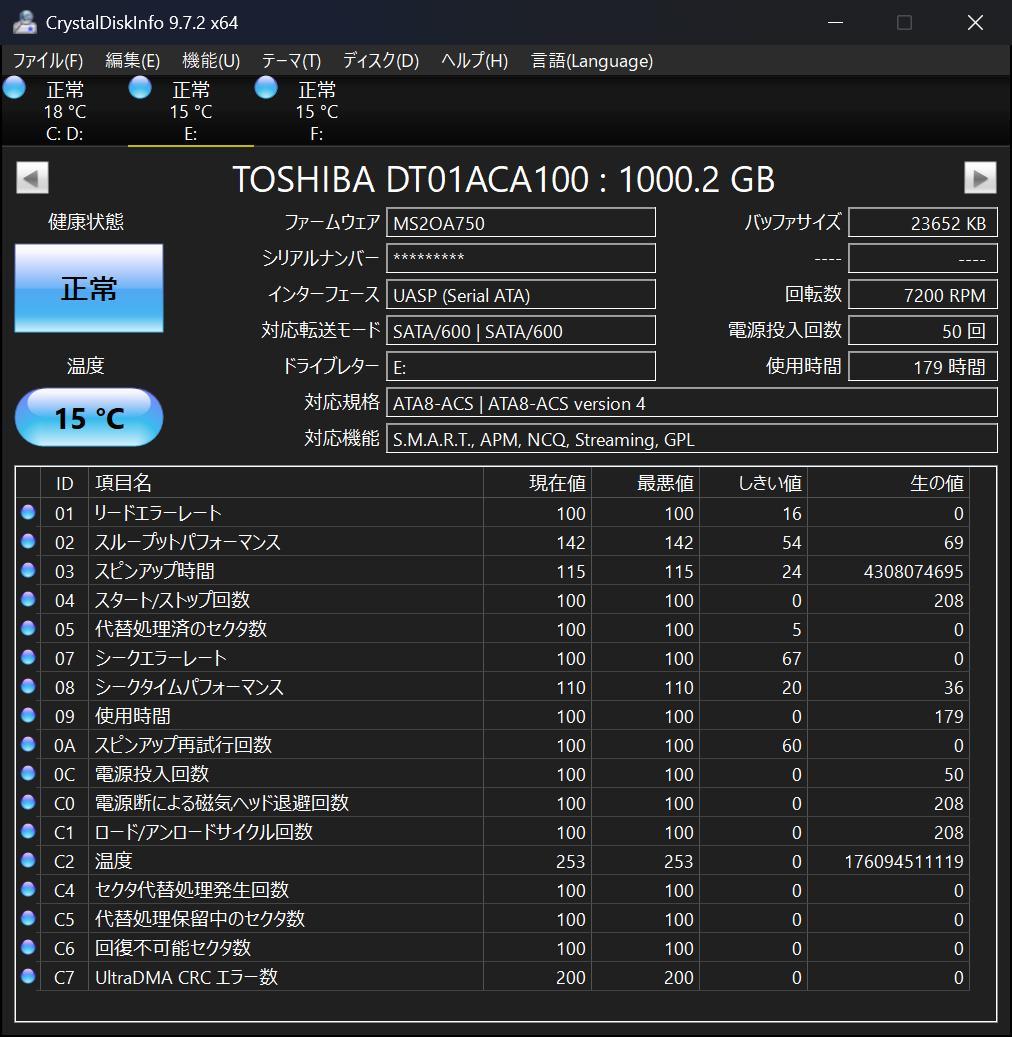Open the 機能(U) menu

(209, 60)
